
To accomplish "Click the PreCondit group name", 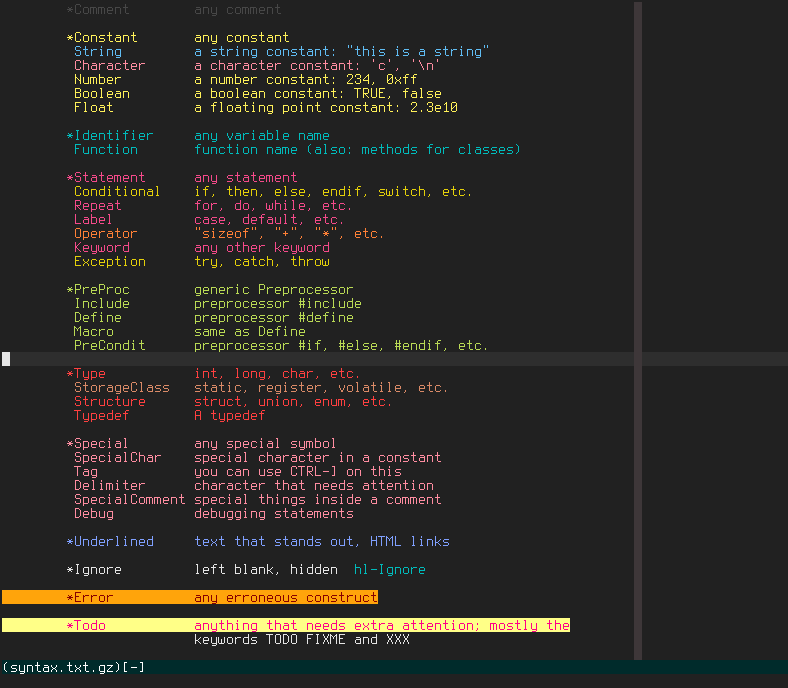I will [x=110, y=346].
